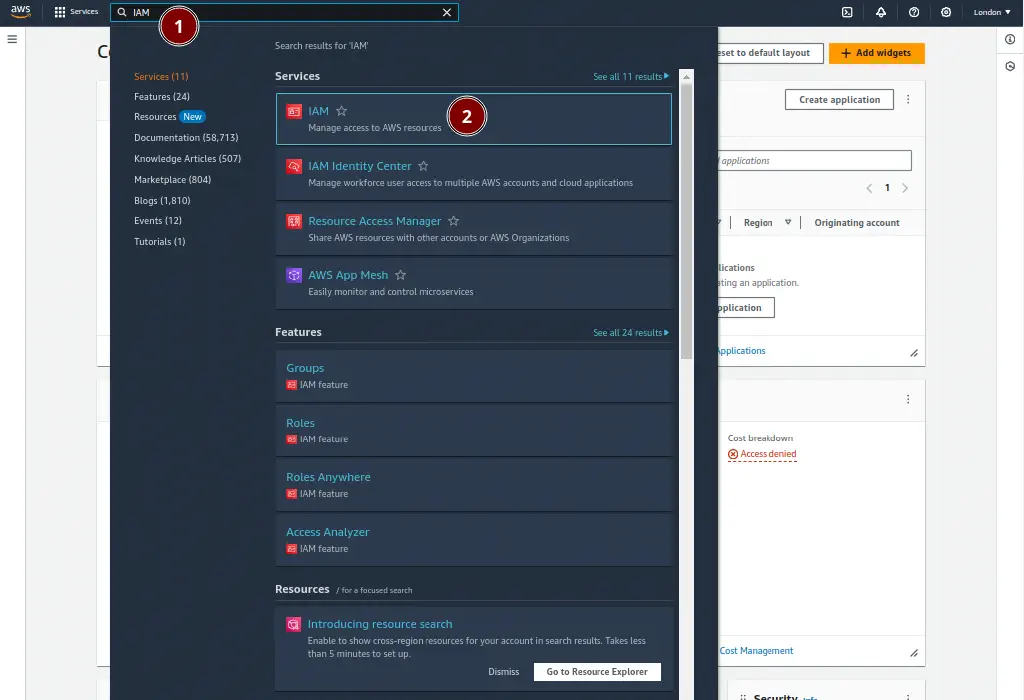Open Introducing resource search link
This screenshot has width=1024, height=700.
(x=380, y=624)
